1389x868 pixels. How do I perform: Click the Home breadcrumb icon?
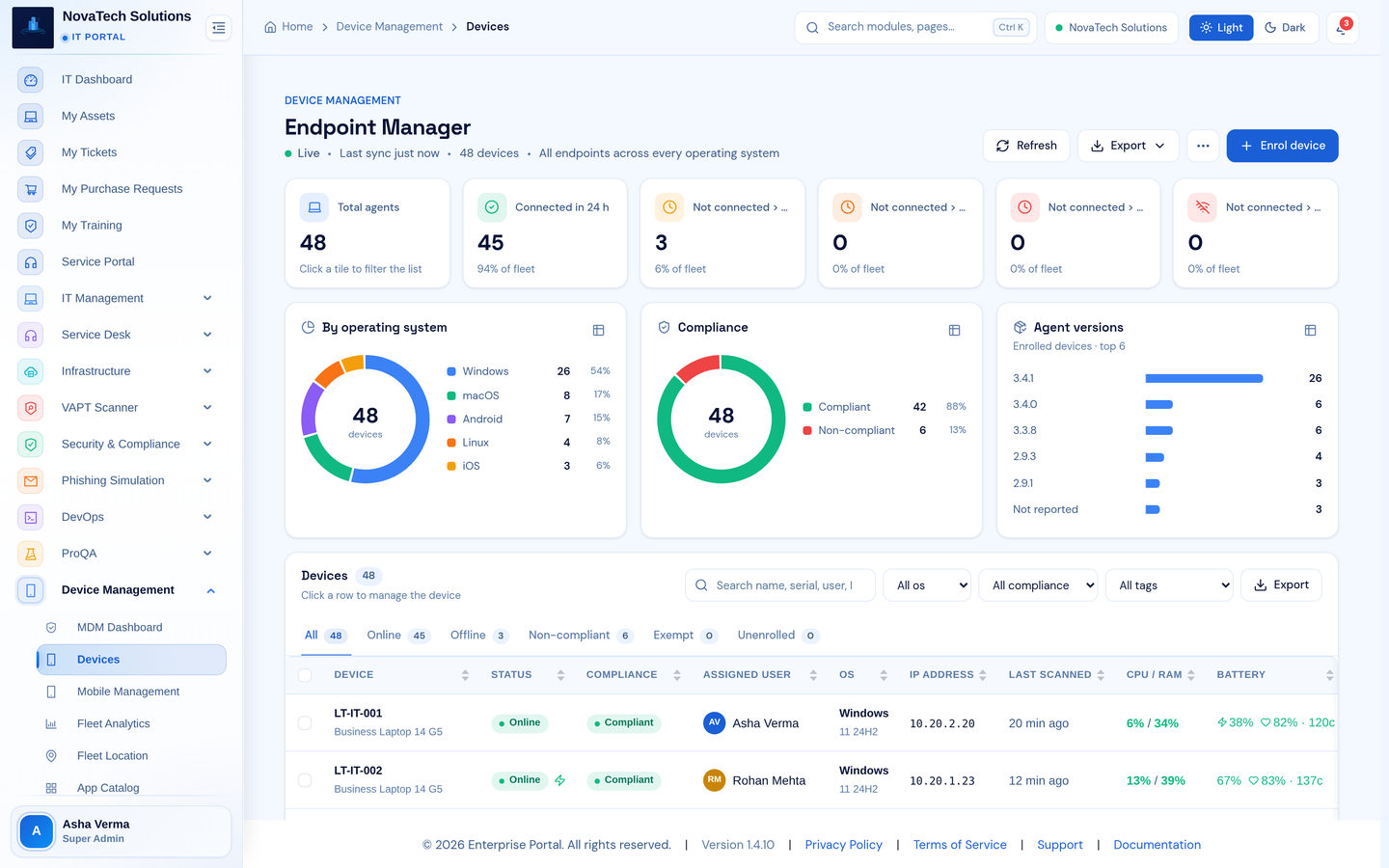point(270,27)
